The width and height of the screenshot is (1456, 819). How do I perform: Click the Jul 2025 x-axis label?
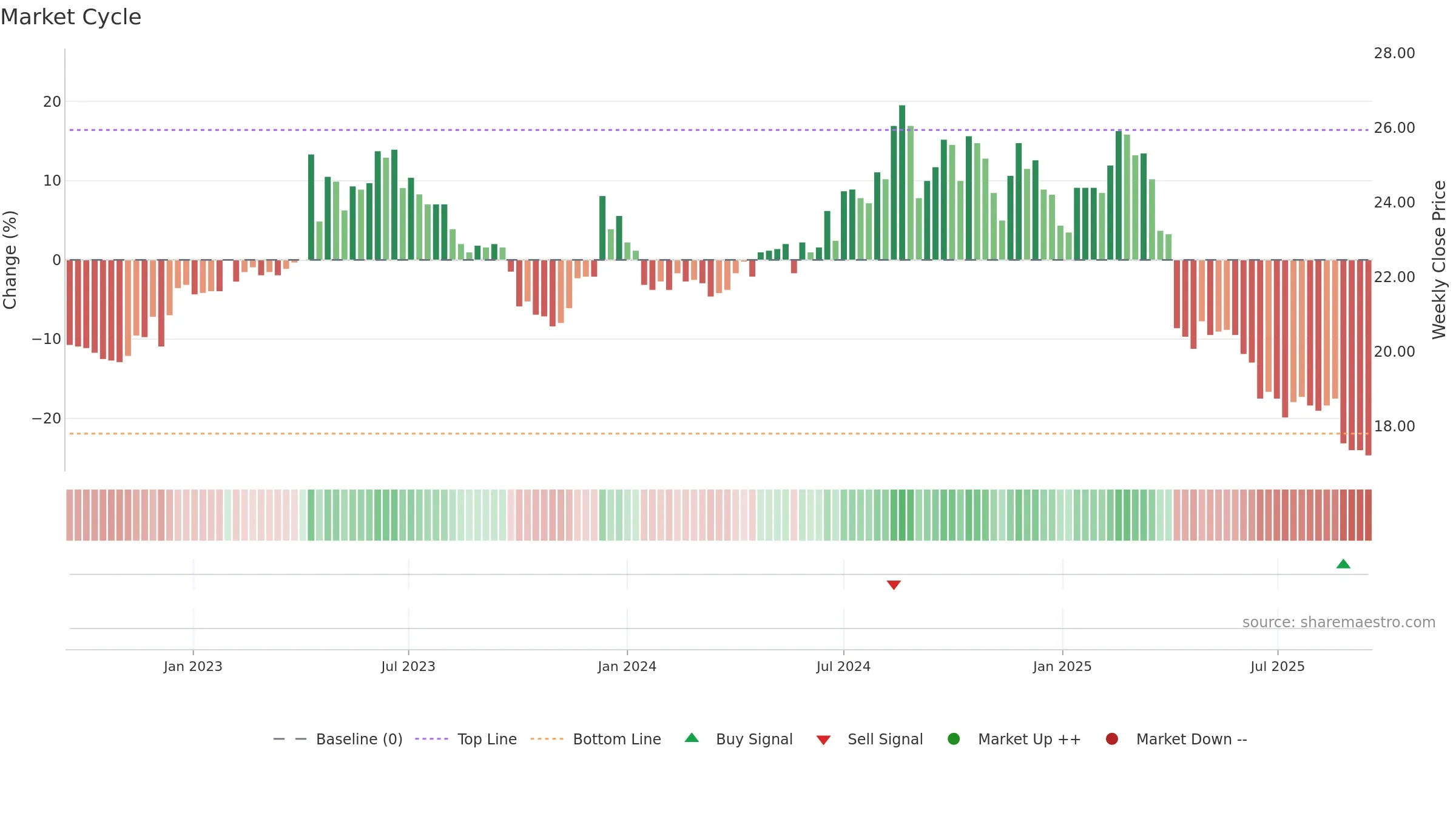[x=1278, y=667]
